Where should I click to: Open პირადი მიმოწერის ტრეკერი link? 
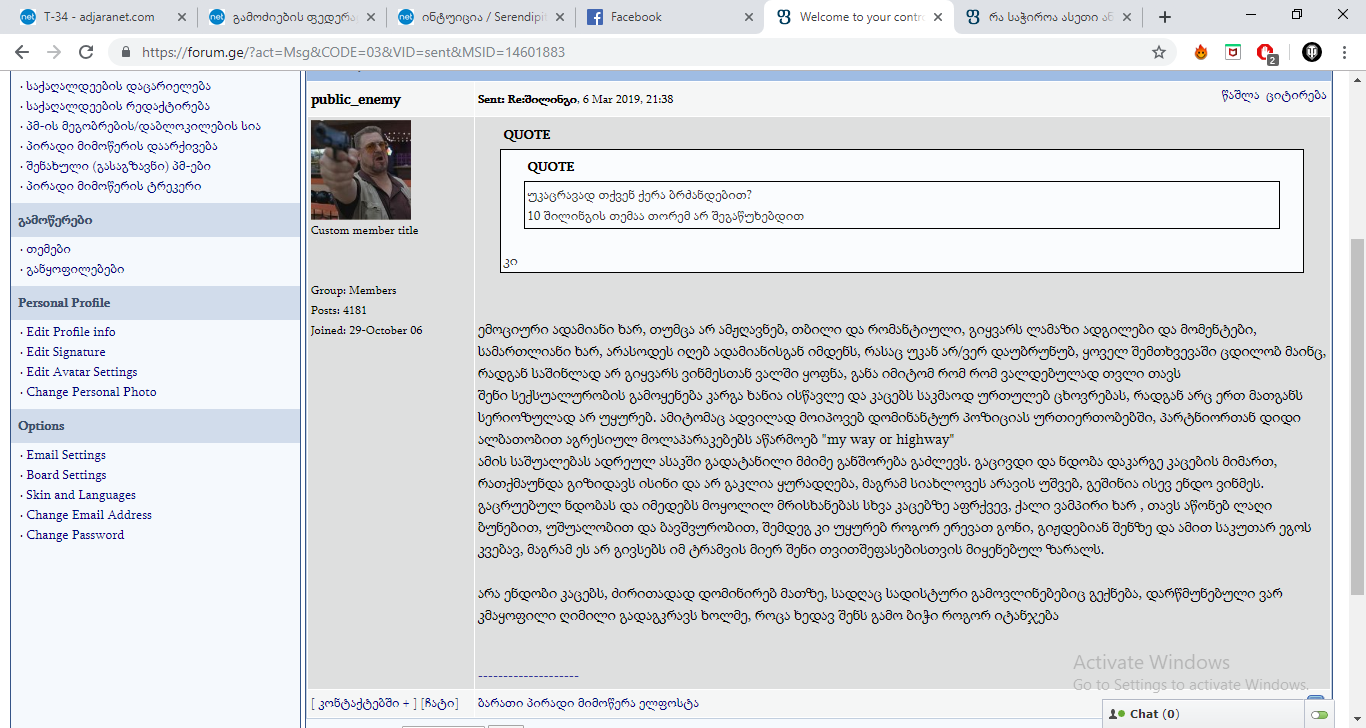(x=114, y=186)
